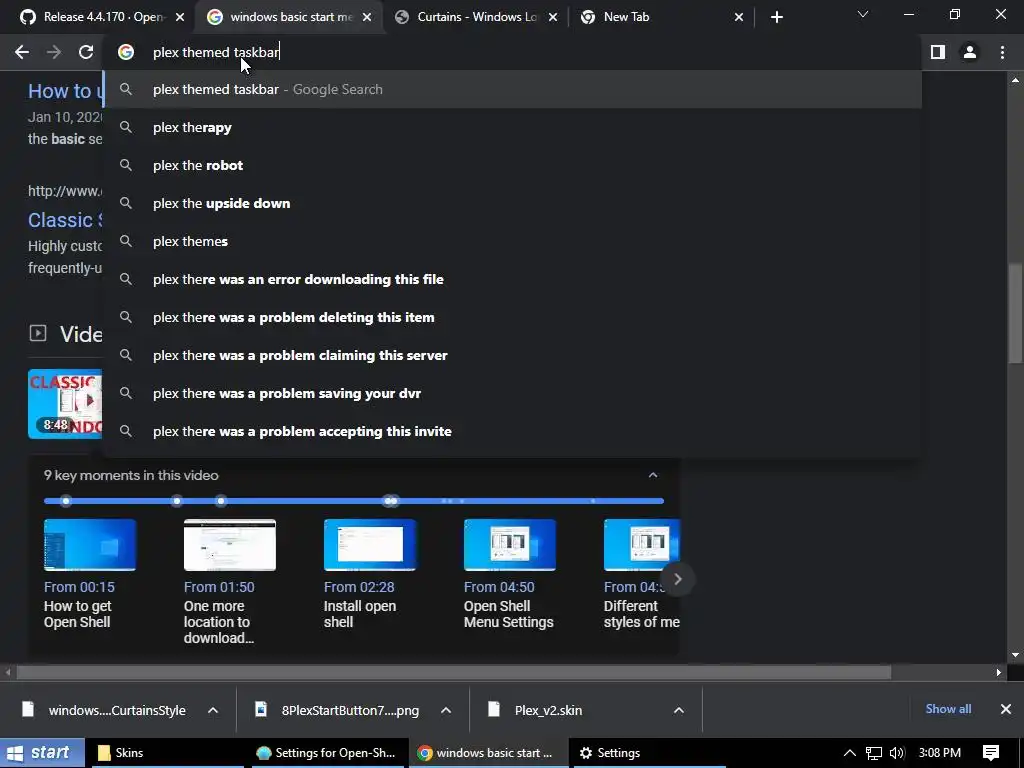Click scroll down arrow of page scrollbar
The height and width of the screenshot is (768, 1024).
[x=1015, y=655]
